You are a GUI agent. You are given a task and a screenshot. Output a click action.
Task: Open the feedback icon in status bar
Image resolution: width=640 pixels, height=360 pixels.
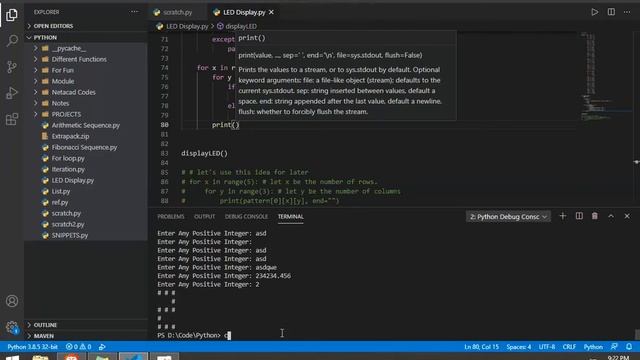[x=614, y=347]
